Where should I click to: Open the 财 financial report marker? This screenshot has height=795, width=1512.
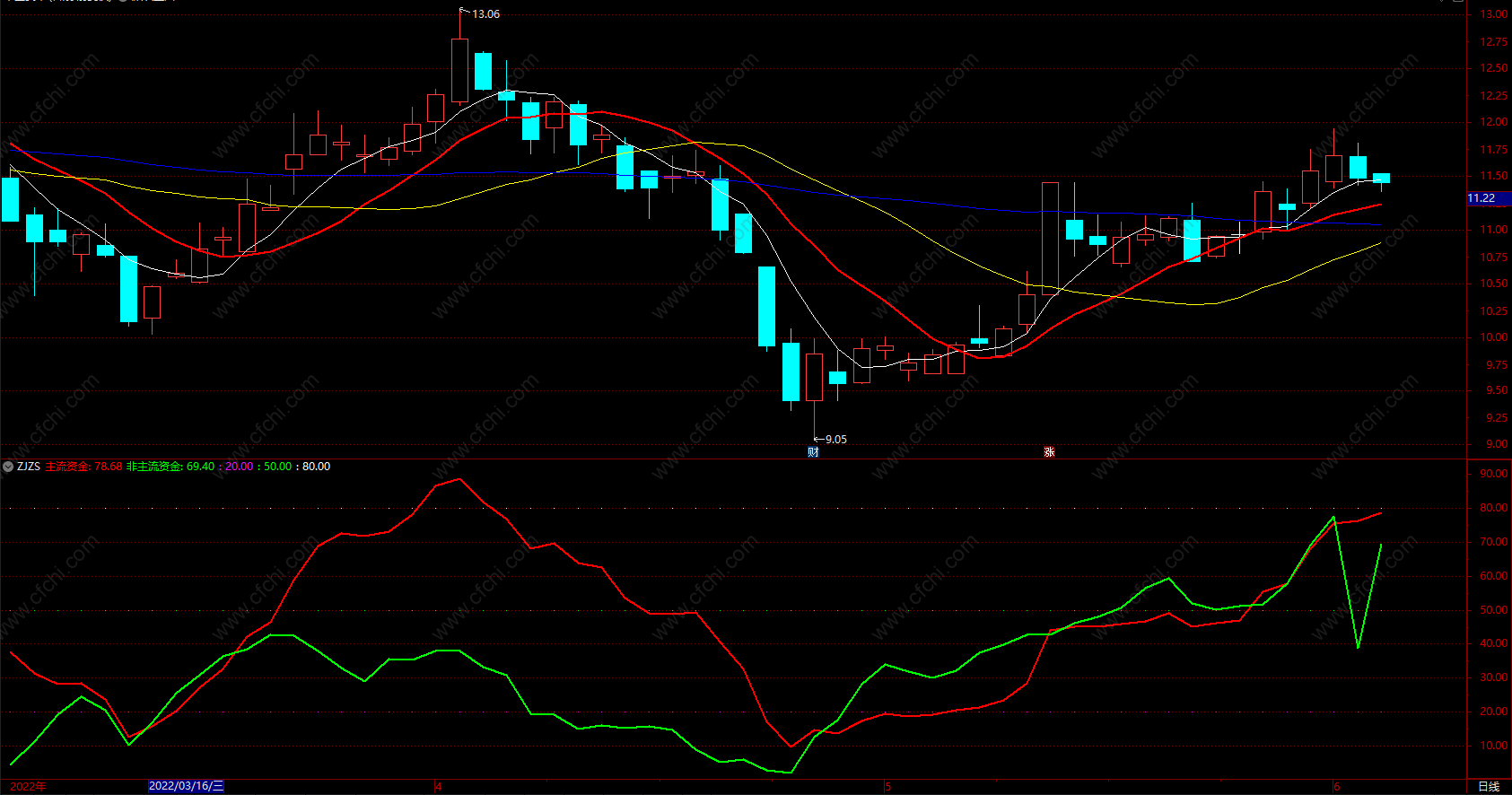pos(813,452)
